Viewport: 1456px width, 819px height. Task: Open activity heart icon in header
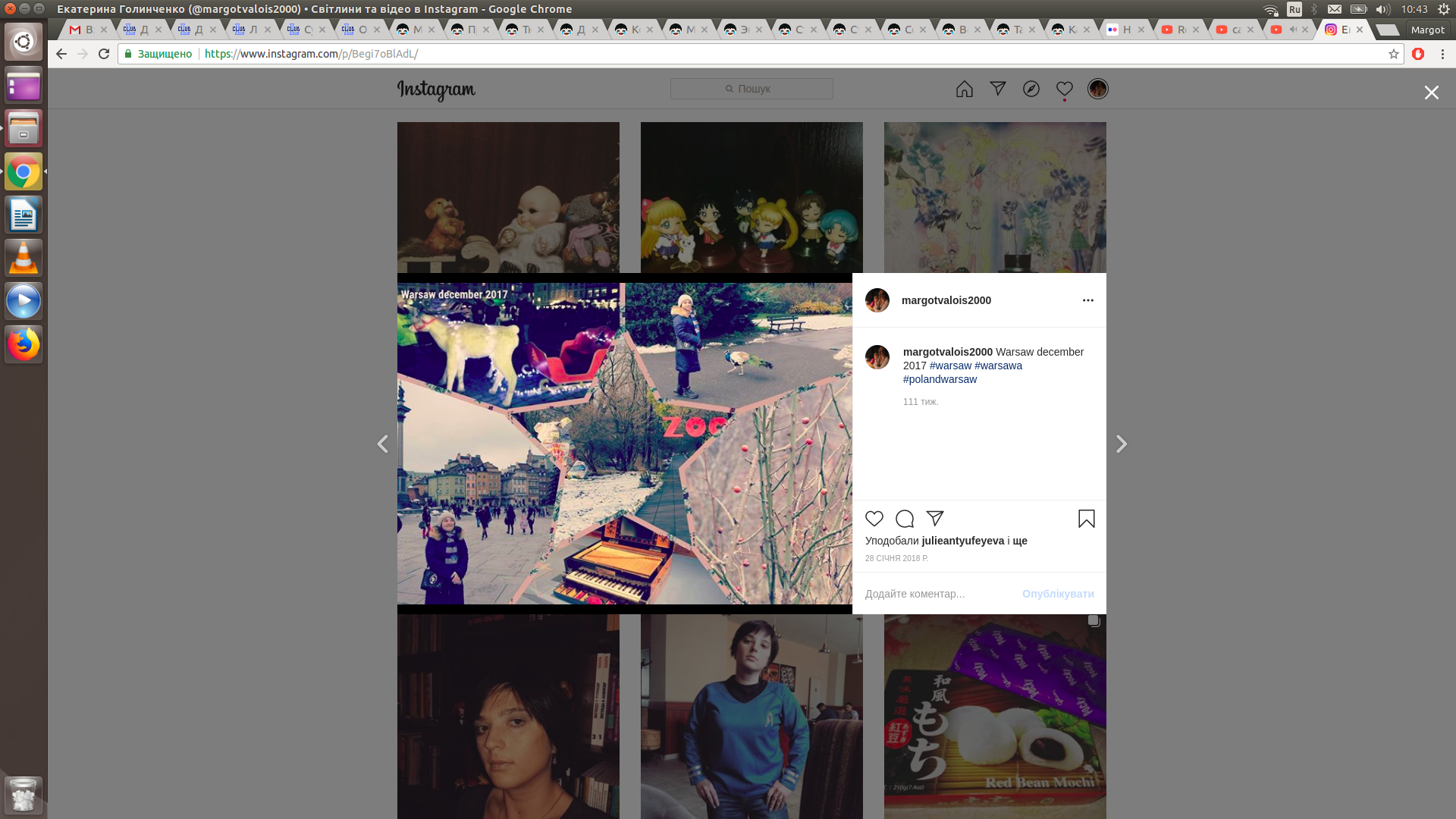1065,89
